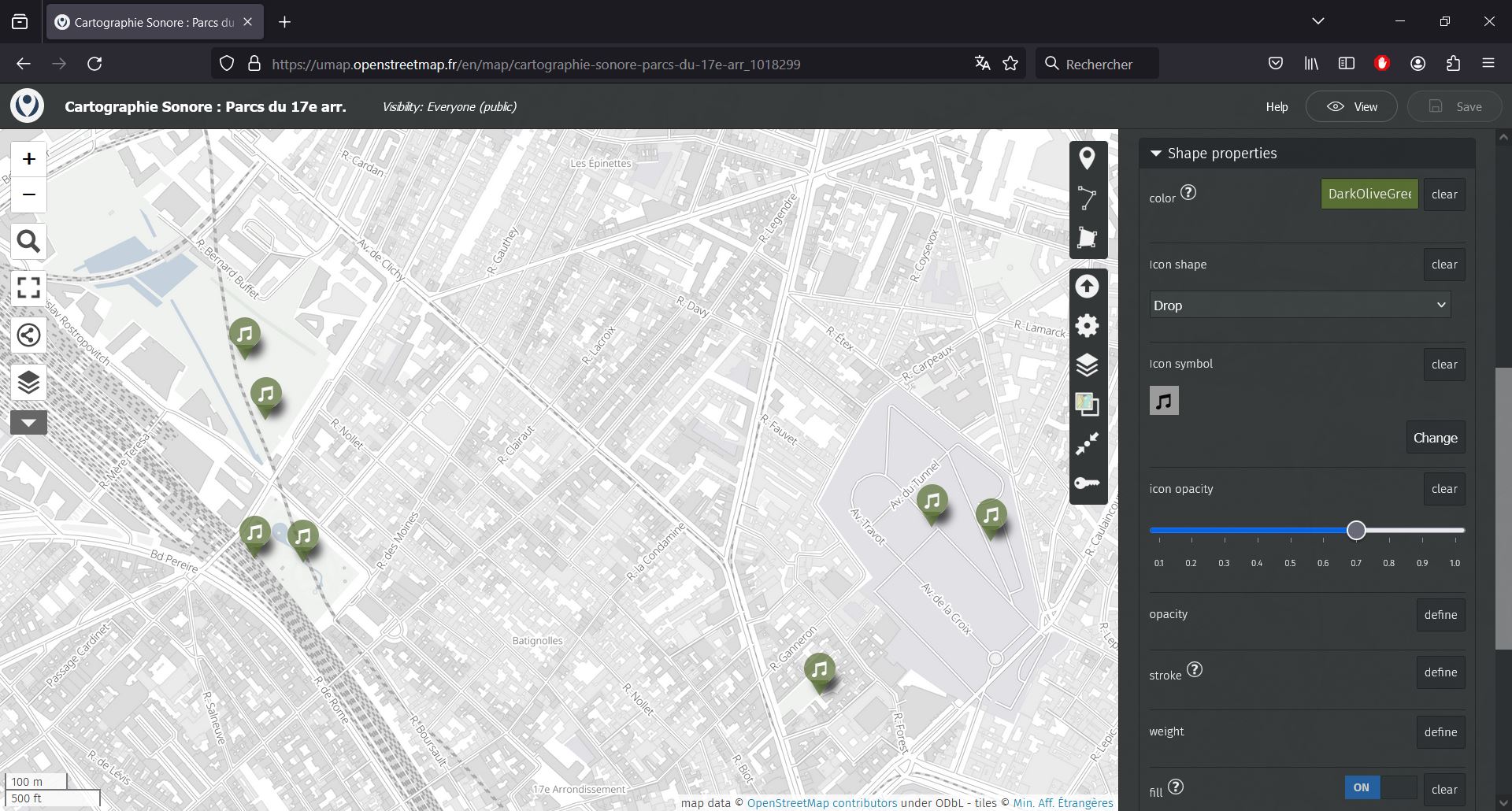Image resolution: width=1512 pixels, height=811 pixels.
Task: Expand more controls arrow under layers
Action: click(x=29, y=423)
